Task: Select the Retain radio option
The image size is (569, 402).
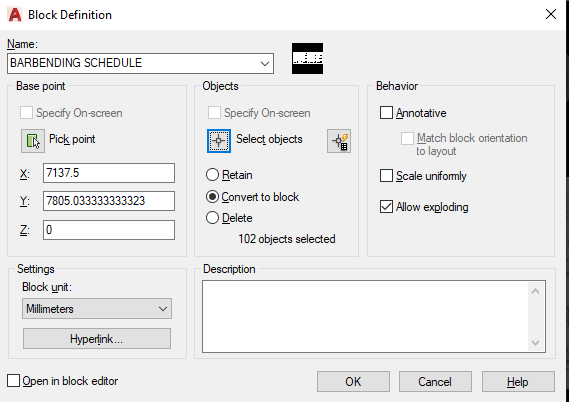Action: coord(212,175)
